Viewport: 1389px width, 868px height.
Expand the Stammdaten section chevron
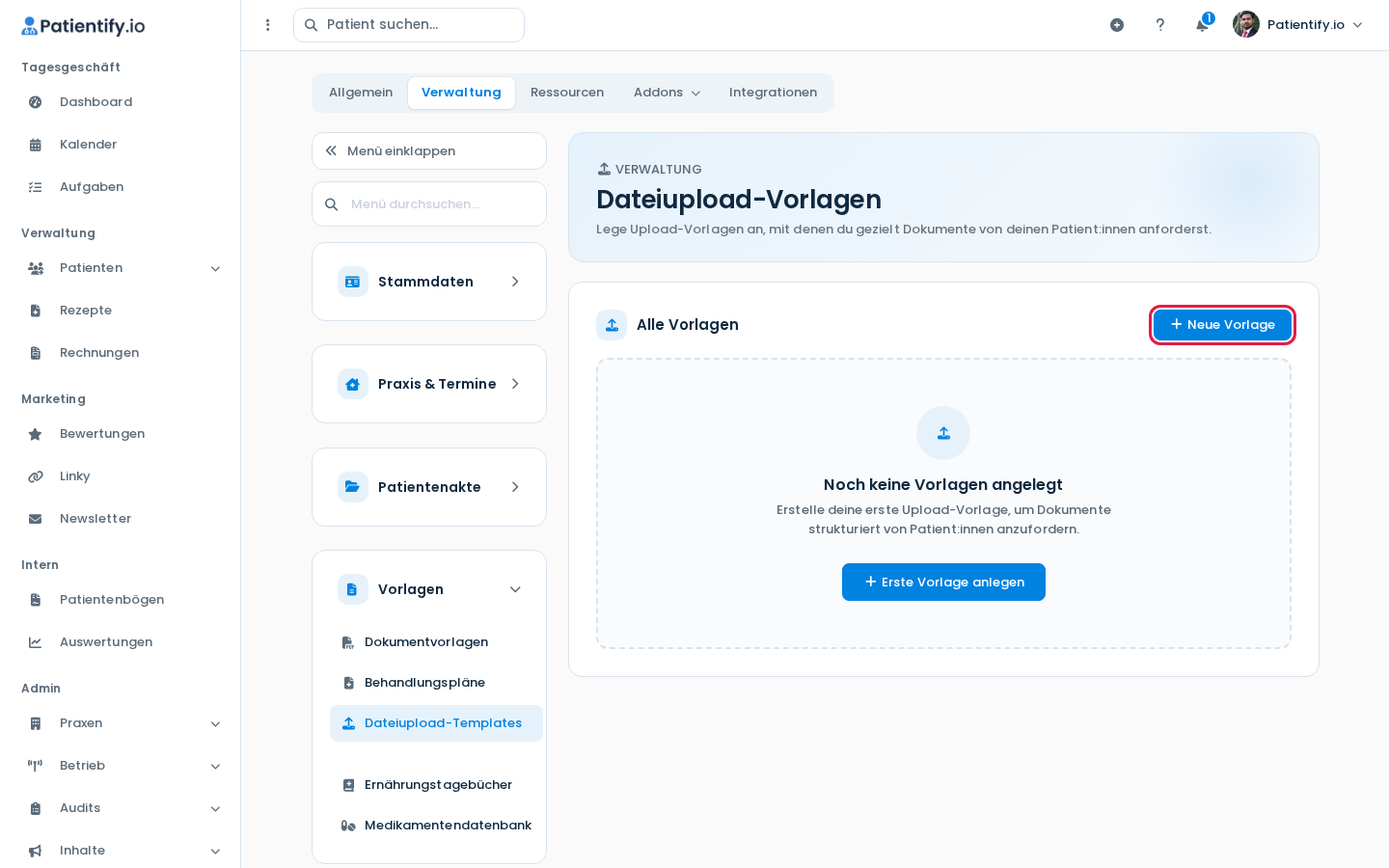515,282
